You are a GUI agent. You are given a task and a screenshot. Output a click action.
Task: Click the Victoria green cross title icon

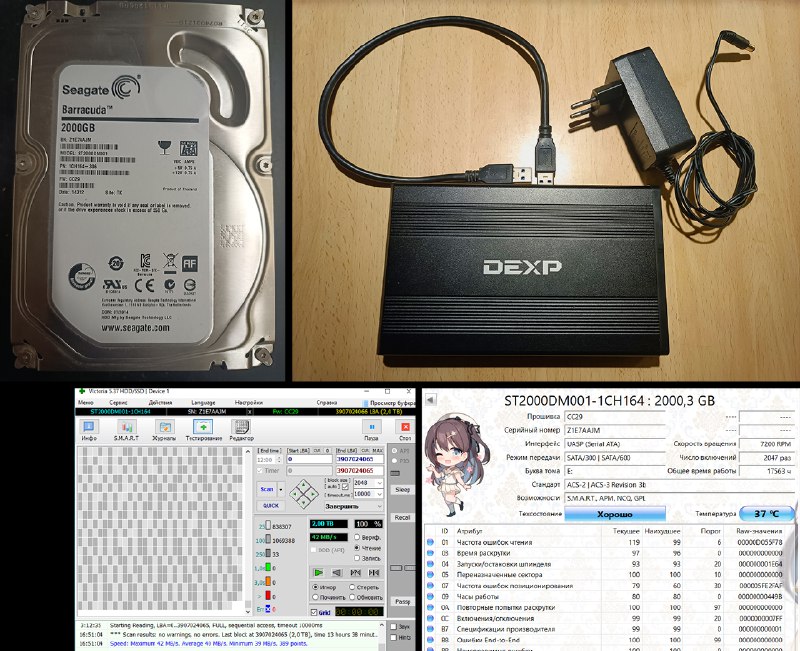pos(82,391)
